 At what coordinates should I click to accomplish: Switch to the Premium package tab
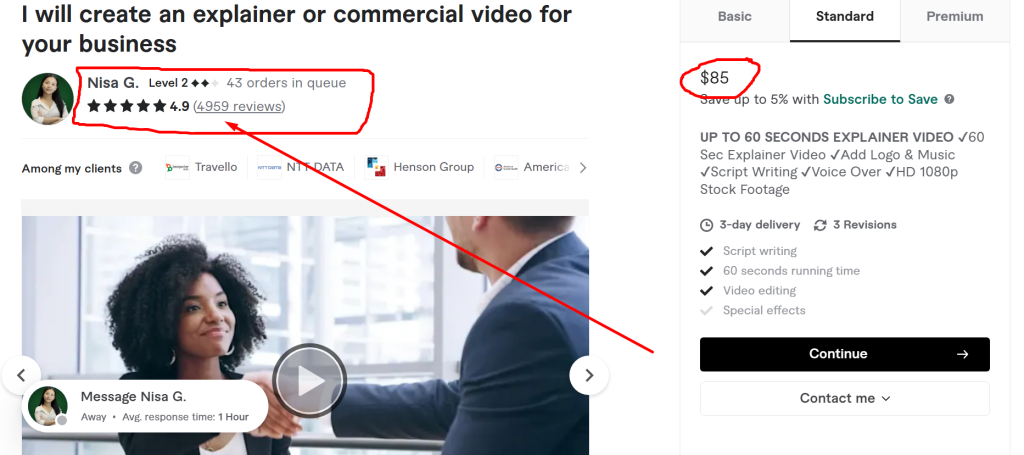(x=955, y=17)
